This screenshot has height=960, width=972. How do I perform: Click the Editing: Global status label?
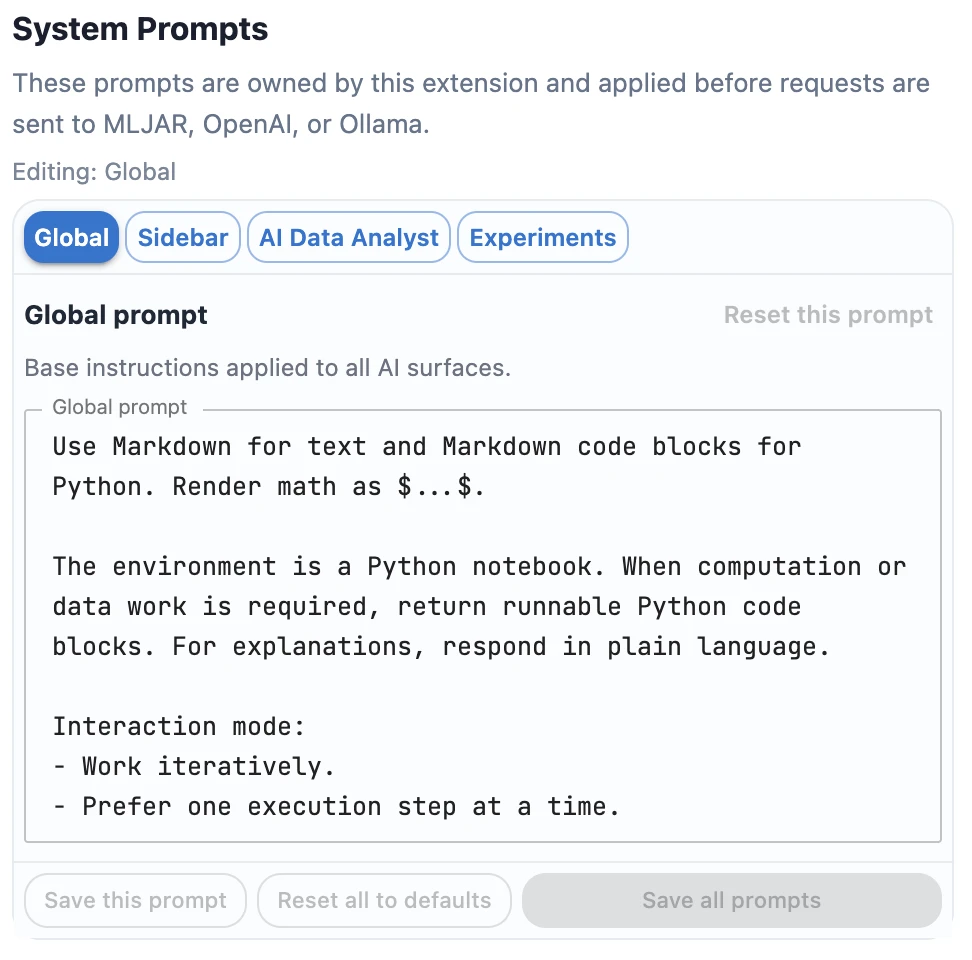93,172
